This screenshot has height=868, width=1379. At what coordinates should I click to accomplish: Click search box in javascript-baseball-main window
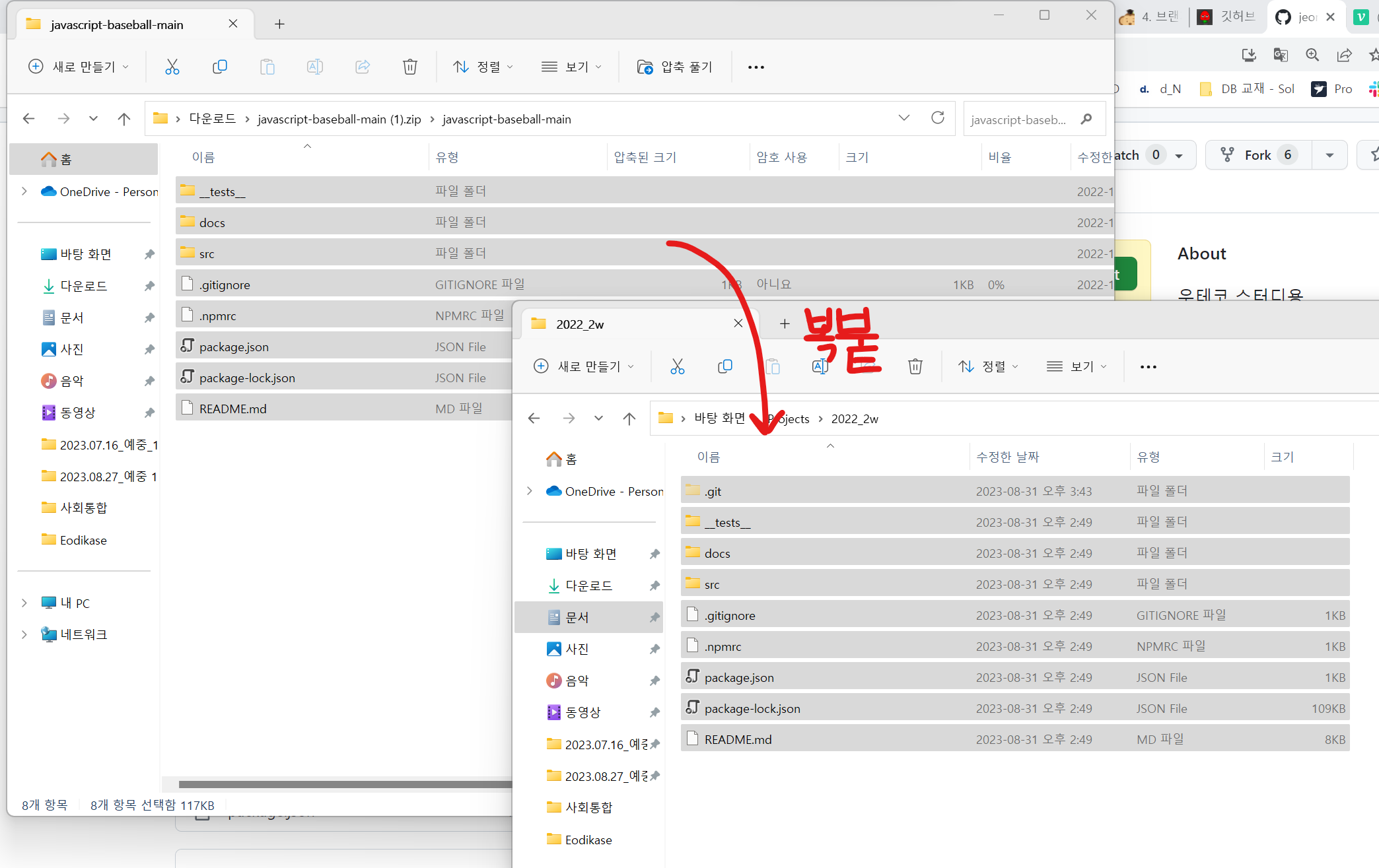1034,119
